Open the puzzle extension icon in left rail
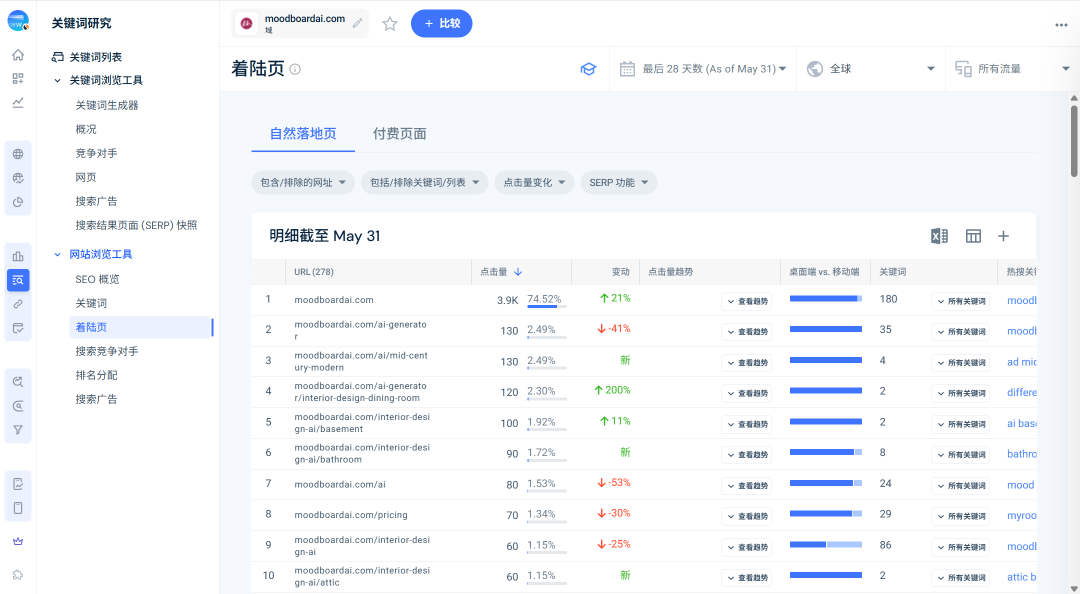The height and width of the screenshot is (594, 1080). (18, 575)
